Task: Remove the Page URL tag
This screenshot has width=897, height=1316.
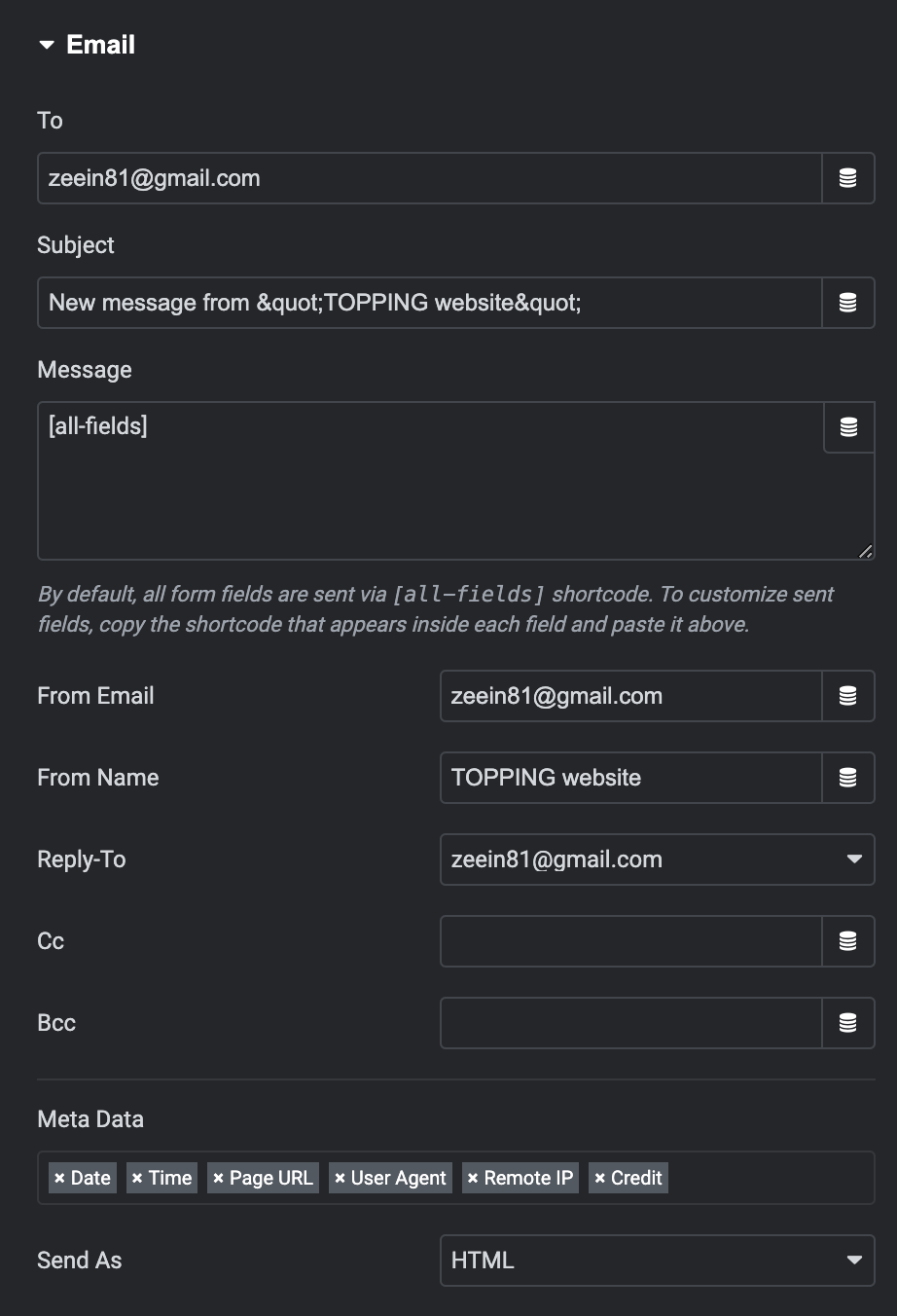Action: (x=218, y=1178)
